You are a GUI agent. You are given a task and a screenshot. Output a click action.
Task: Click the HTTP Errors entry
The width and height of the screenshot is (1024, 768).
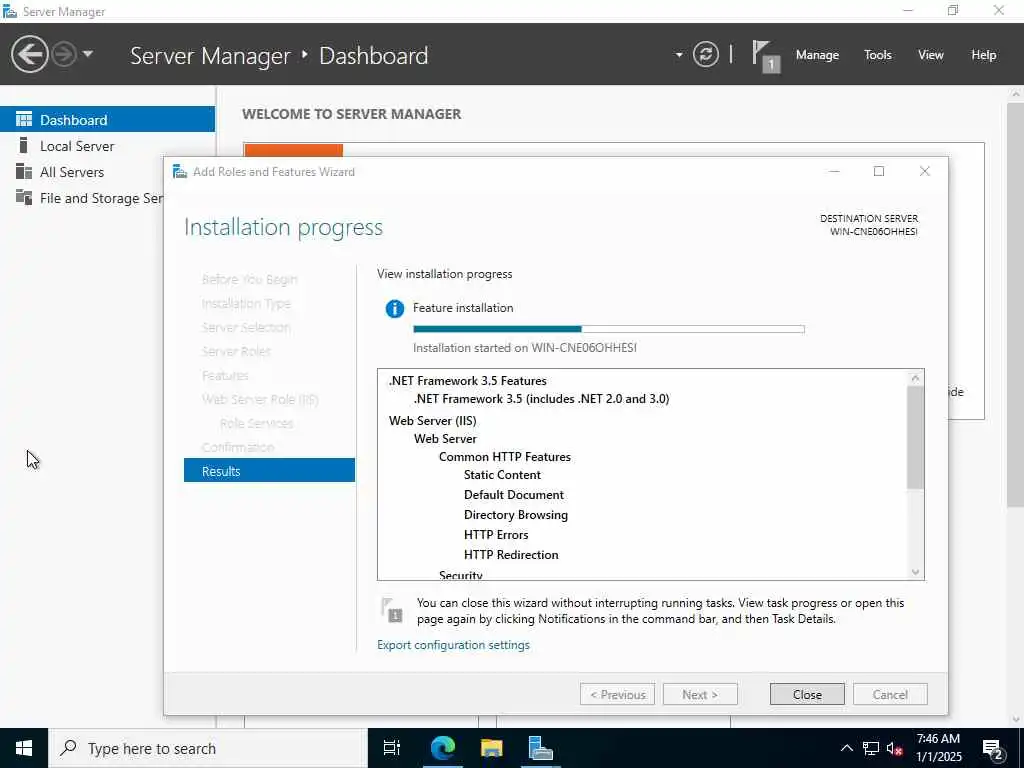(496, 534)
